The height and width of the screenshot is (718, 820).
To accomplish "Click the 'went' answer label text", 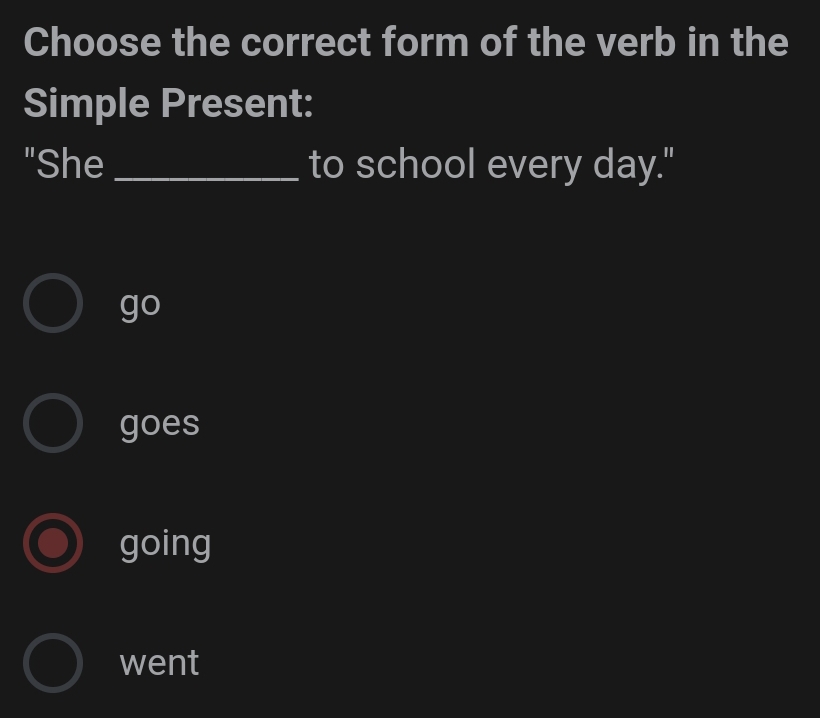I will pyautogui.click(x=159, y=663).
